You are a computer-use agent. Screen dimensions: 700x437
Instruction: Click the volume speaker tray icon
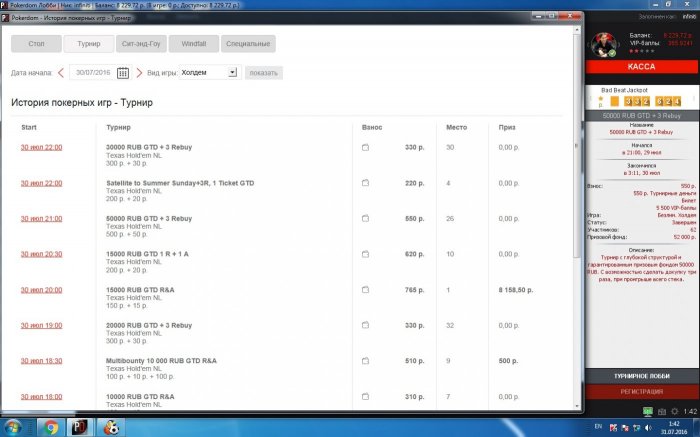(648, 428)
